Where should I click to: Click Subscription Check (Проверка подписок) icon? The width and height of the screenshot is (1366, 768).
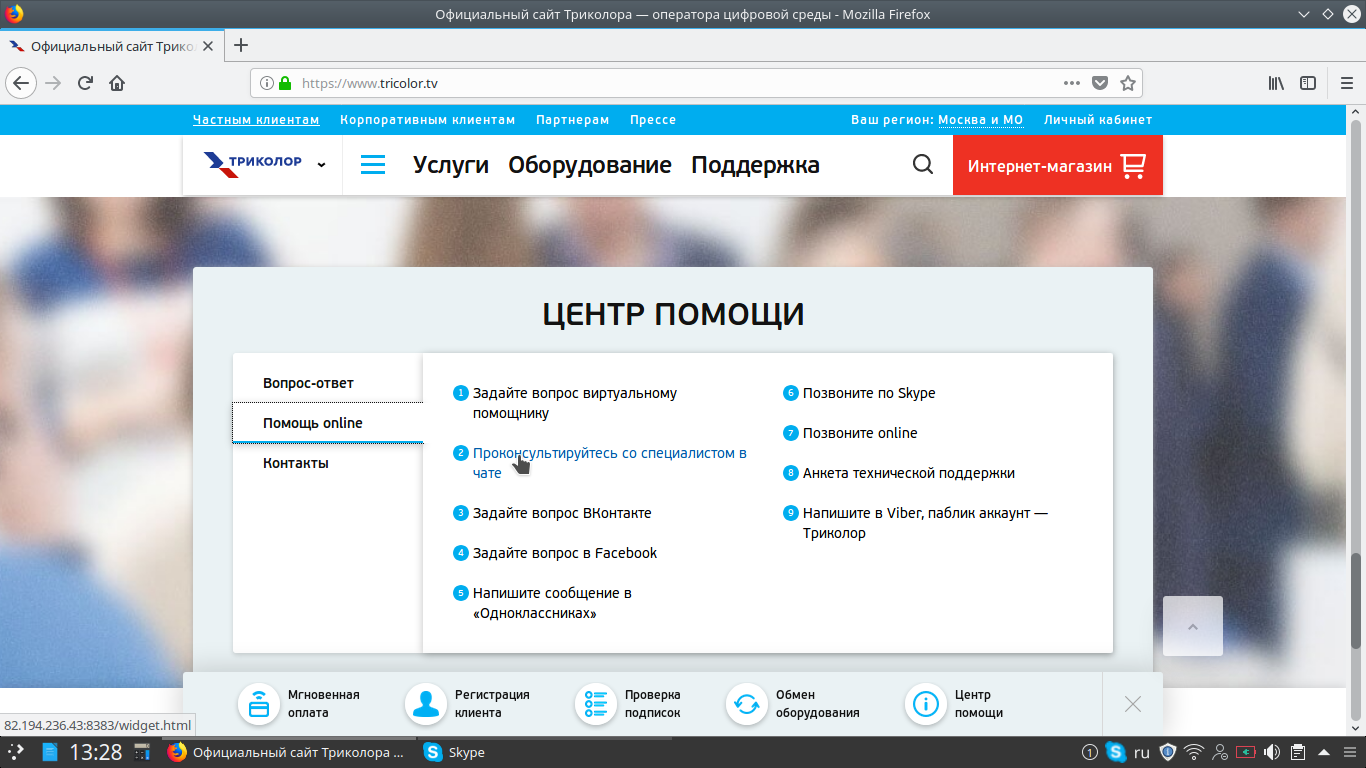tap(596, 704)
